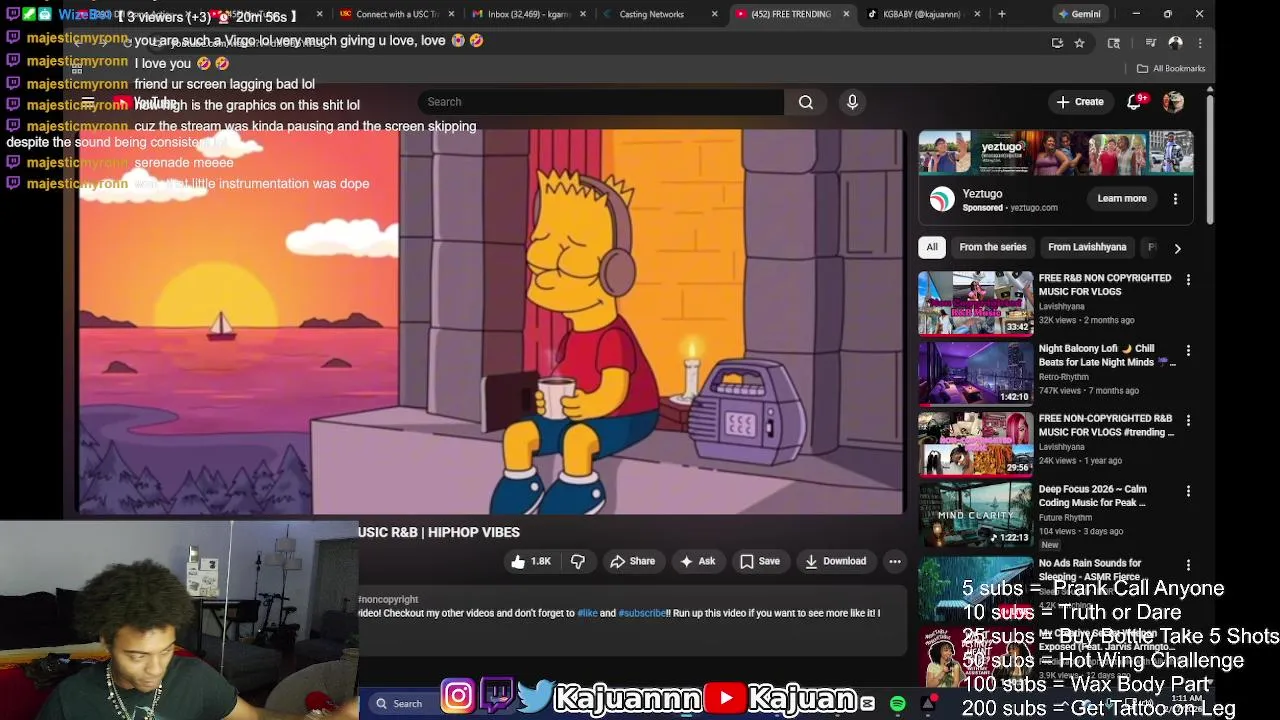Open a new browser tab
The image size is (1280, 720).
[x=1002, y=14]
